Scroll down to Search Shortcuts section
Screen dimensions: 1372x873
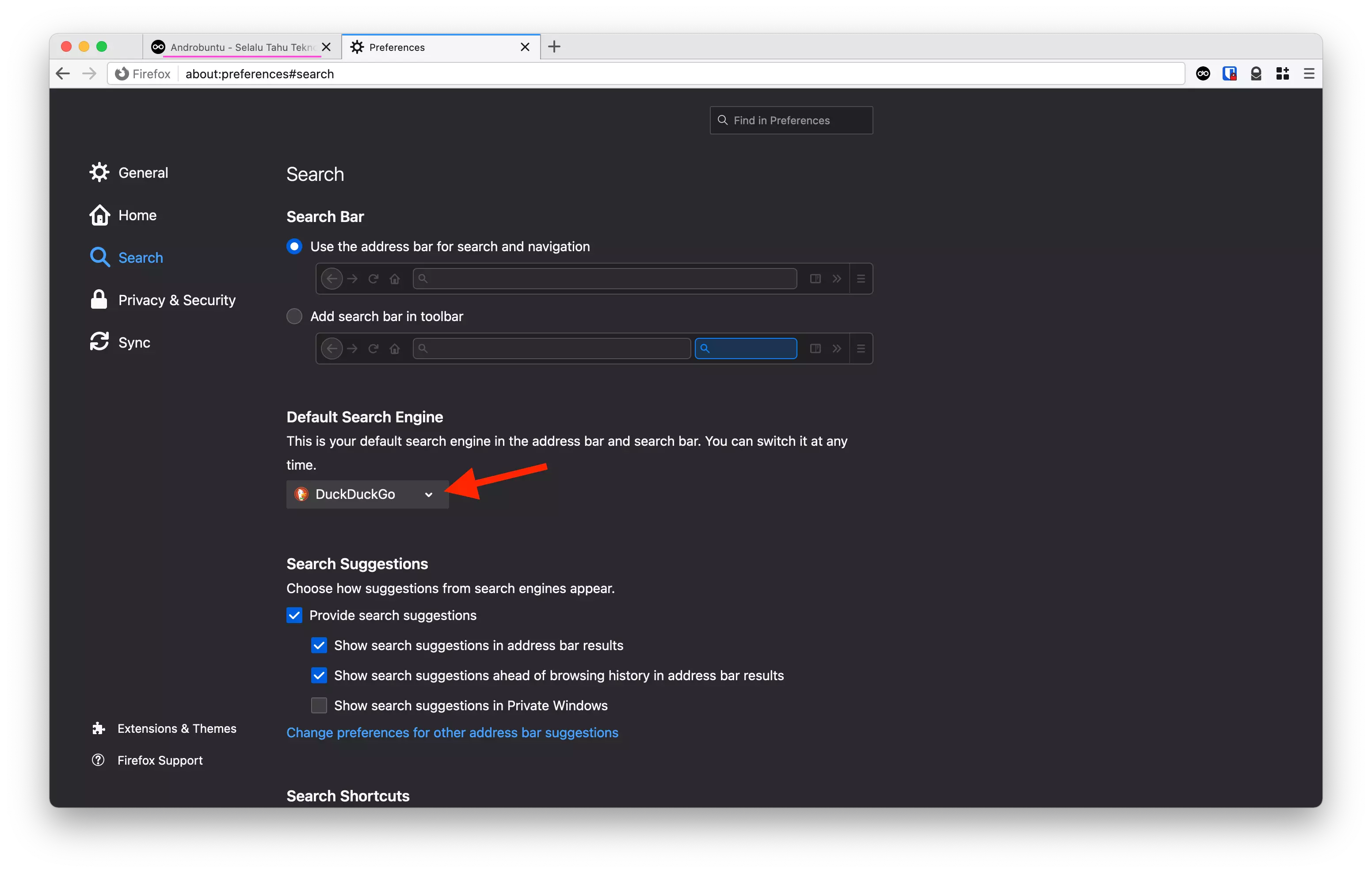click(x=347, y=795)
